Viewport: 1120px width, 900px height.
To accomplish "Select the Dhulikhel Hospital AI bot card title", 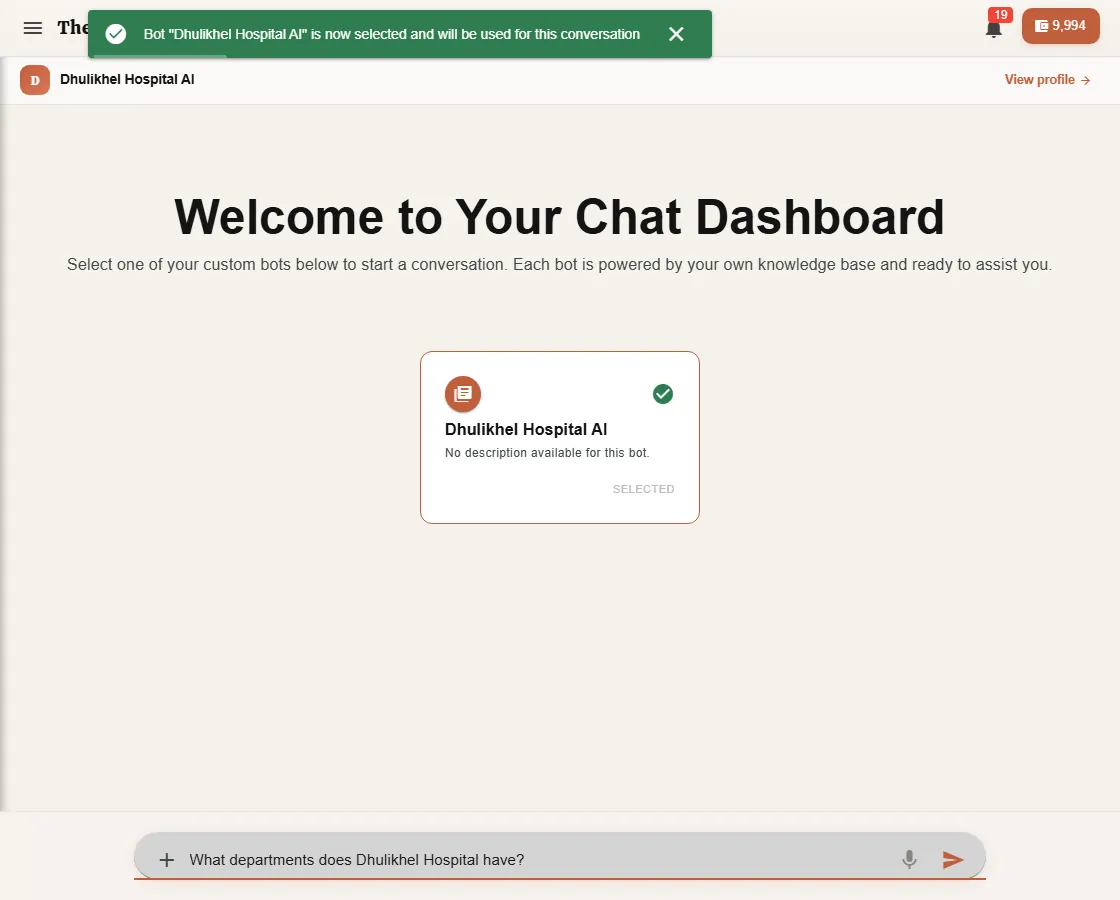I will tap(526, 429).
